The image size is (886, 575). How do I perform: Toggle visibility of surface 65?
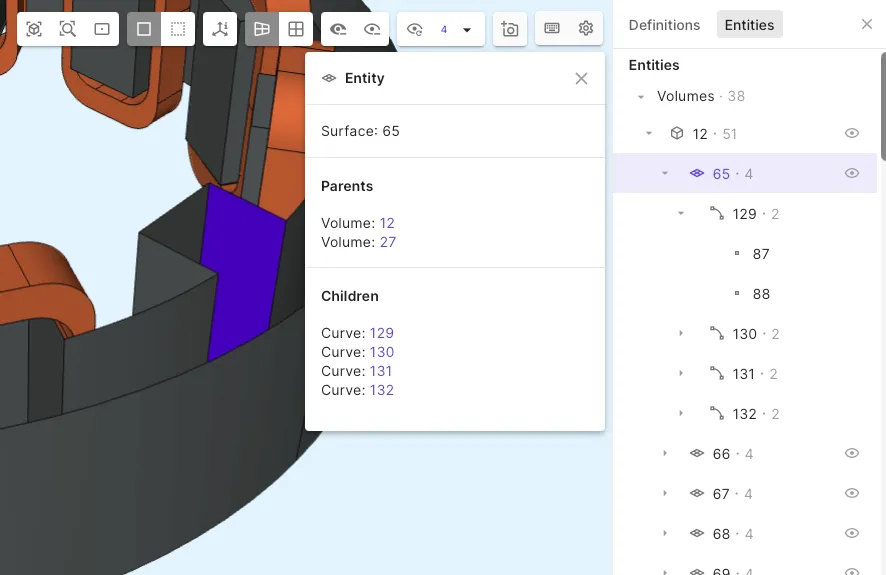pos(852,173)
